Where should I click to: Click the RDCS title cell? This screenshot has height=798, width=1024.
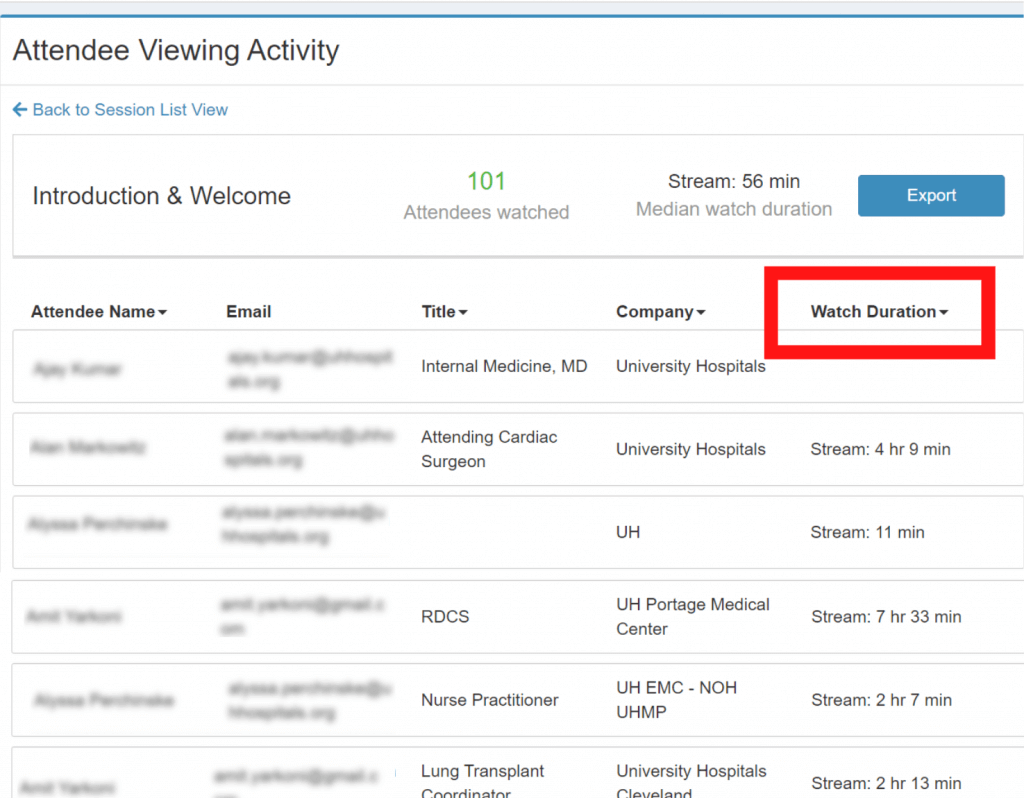(x=445, y=617)
